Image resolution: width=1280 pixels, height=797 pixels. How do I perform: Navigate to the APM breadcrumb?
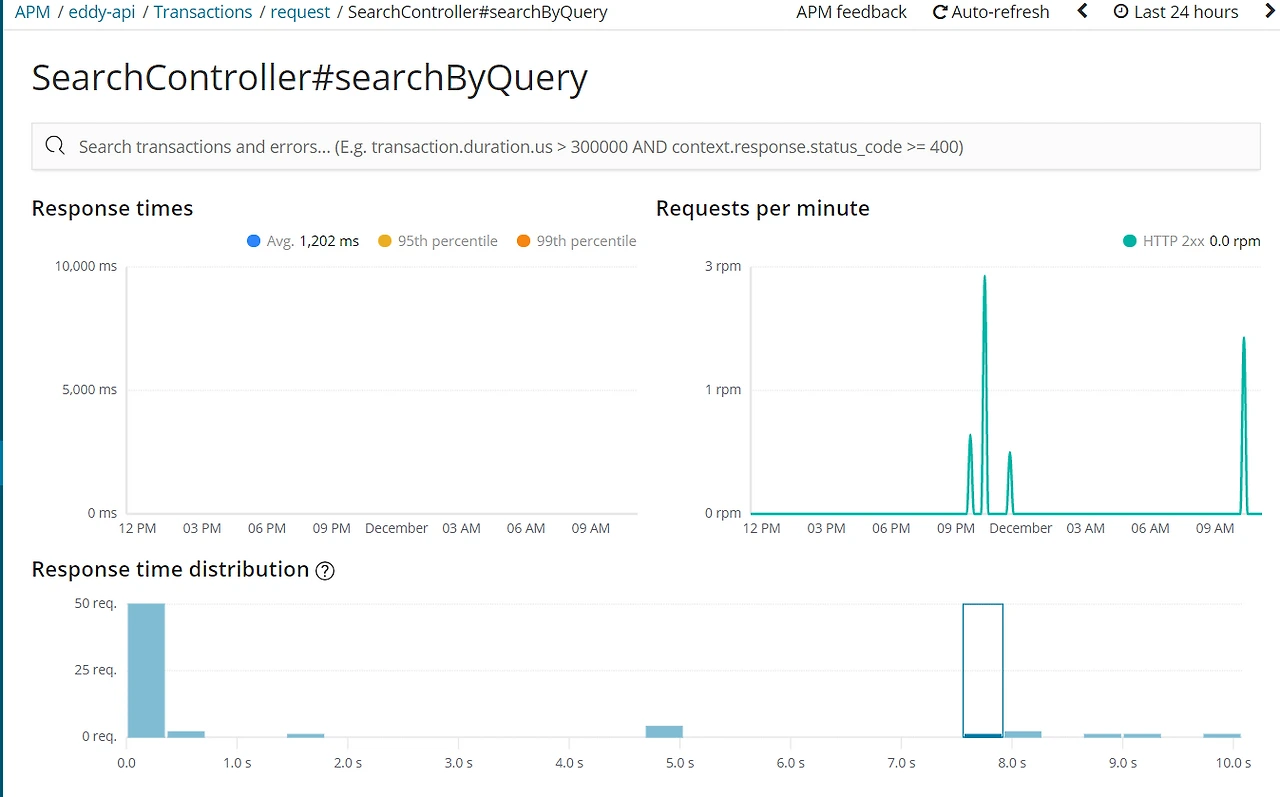pyautogui.click(x=32, y=12)
